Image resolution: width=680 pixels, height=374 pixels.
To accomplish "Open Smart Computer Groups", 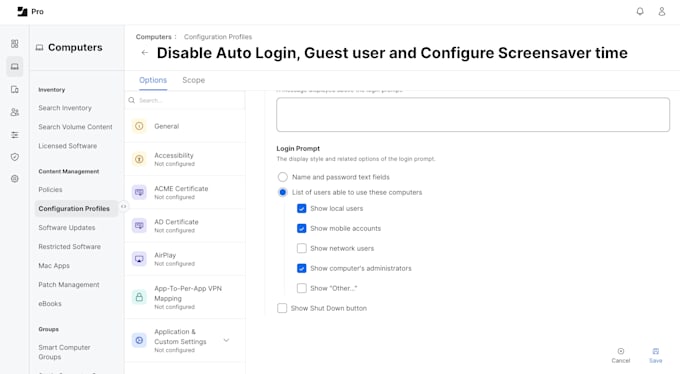I will [64, 352].
